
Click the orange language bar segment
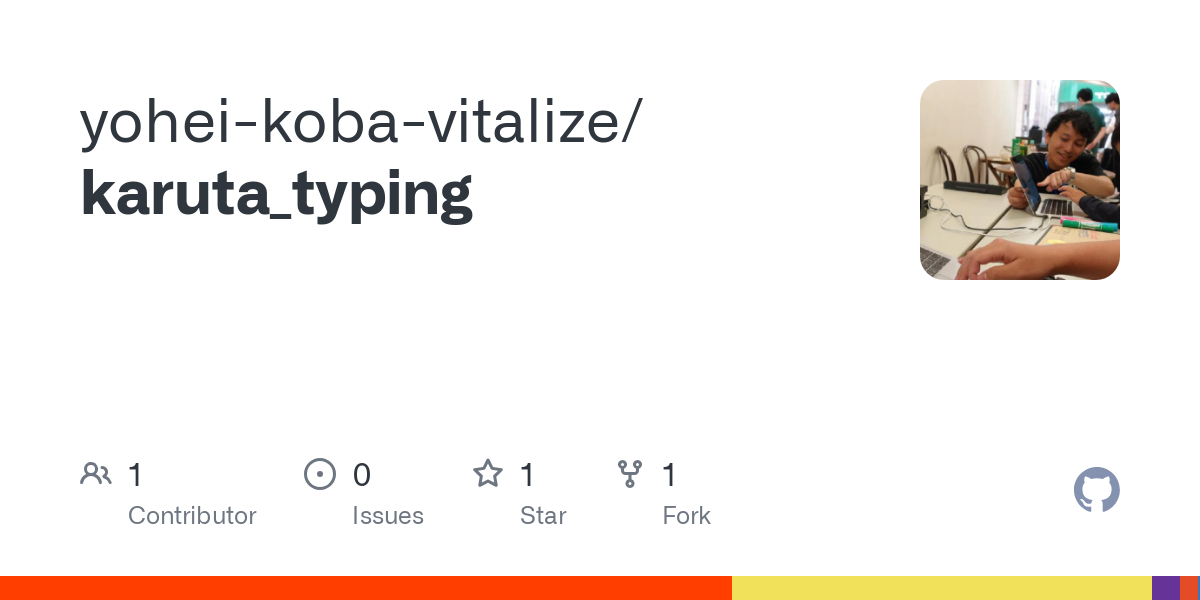click(x=366, y=588)
